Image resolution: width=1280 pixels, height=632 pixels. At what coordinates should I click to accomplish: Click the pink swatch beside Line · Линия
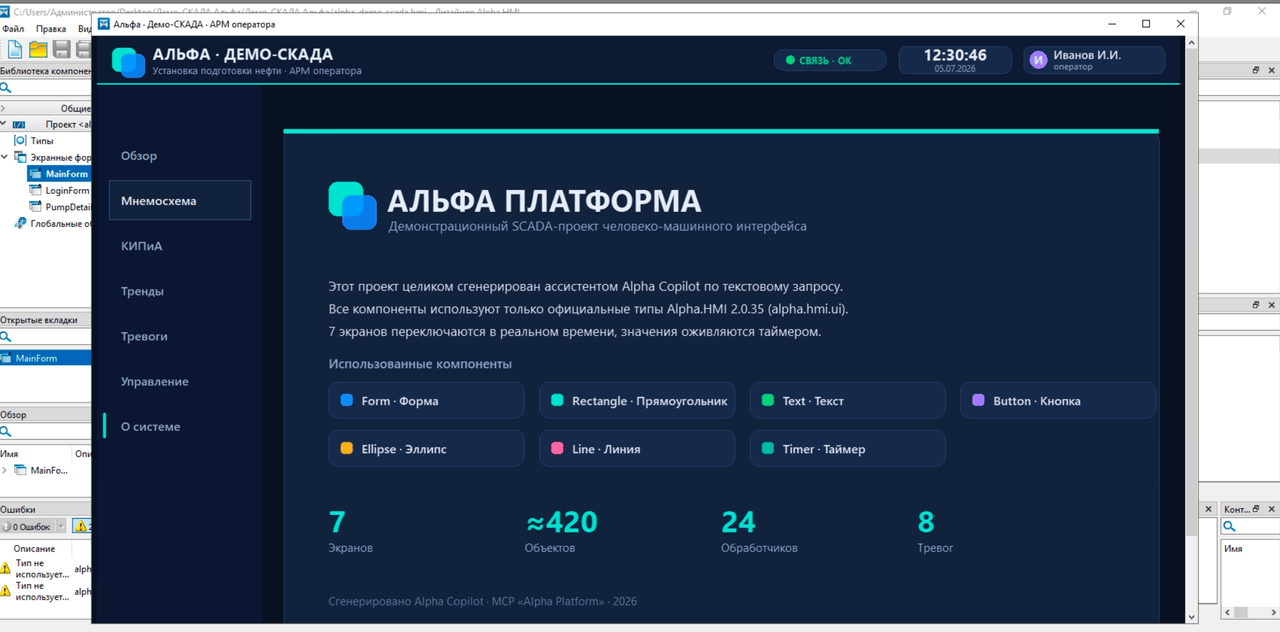point(557,449)
